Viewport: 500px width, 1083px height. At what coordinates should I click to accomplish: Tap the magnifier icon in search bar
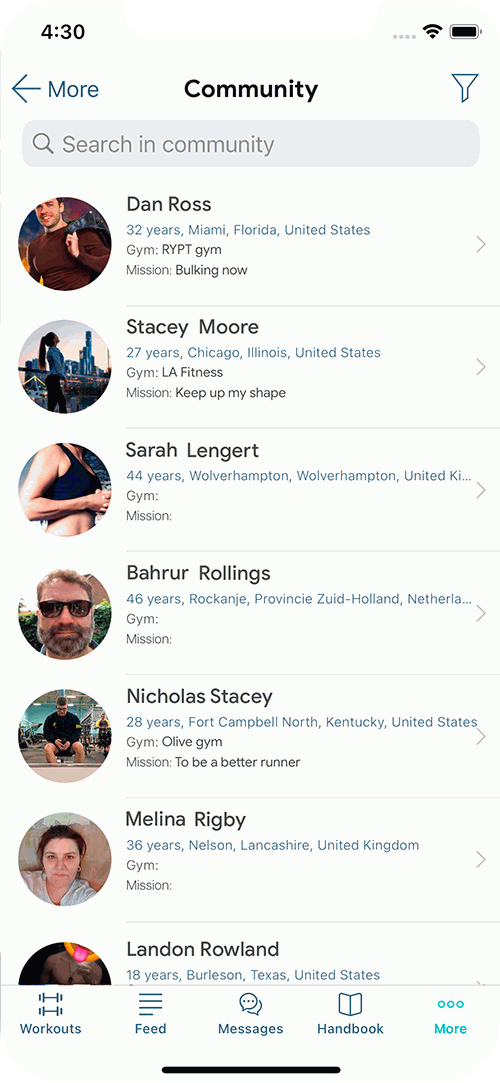(x=43, y=143)
